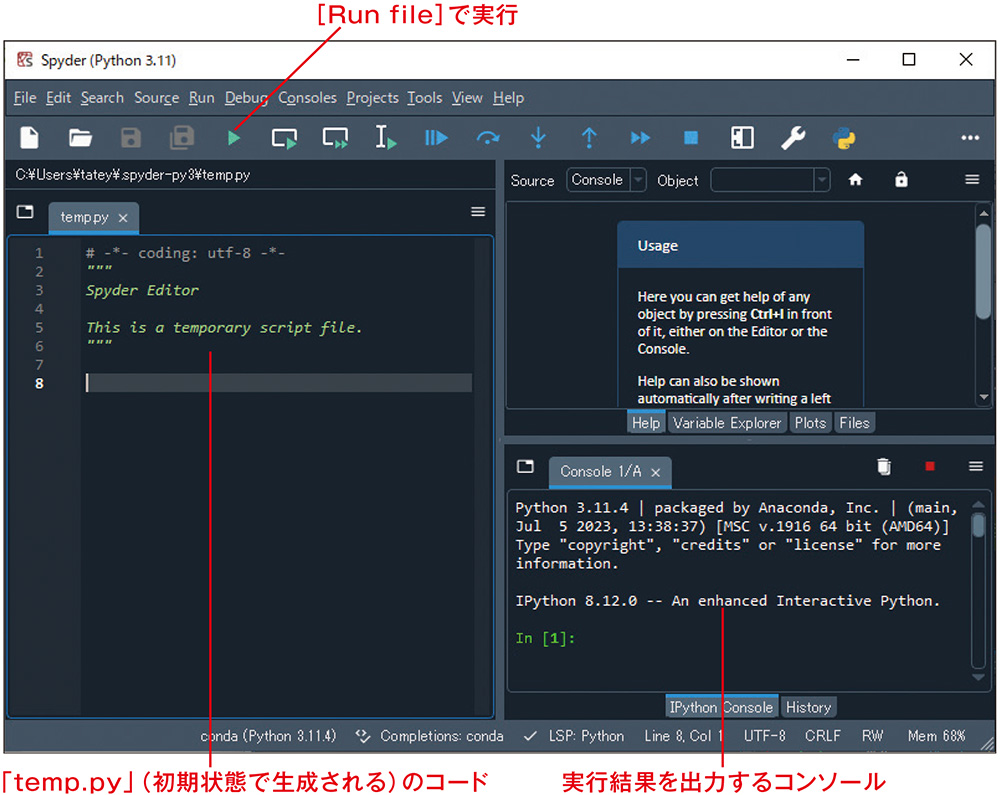The height and width of the screenshot is (795, 1000).
Task: Click the Object input field
Action: [x=762, y=180]
